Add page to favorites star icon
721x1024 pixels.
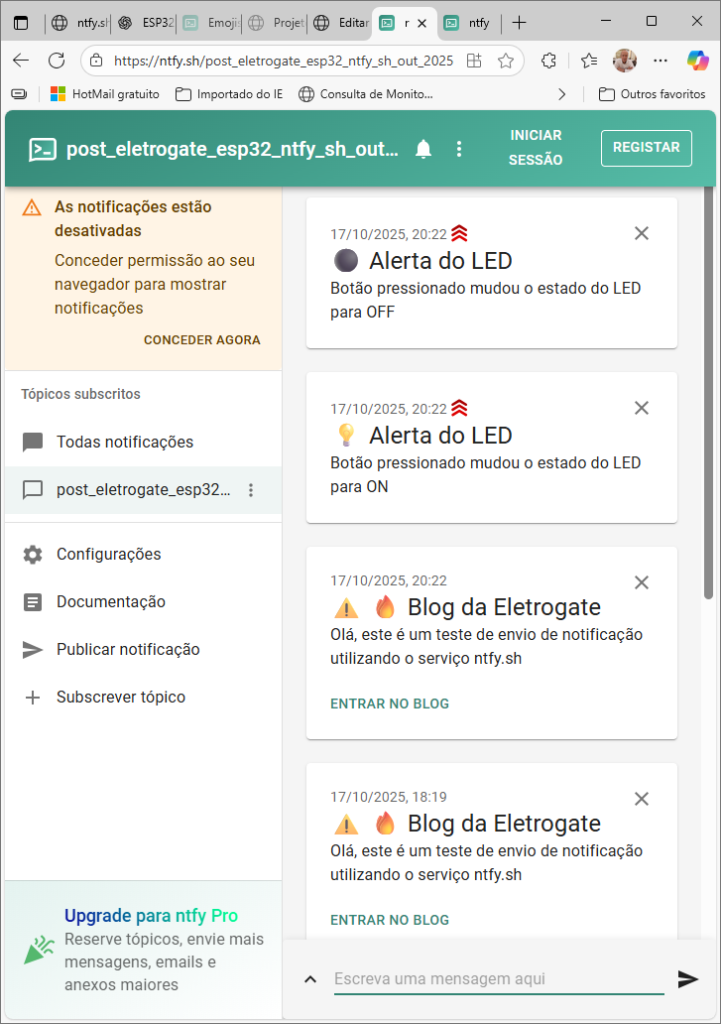tap(506, 60)
